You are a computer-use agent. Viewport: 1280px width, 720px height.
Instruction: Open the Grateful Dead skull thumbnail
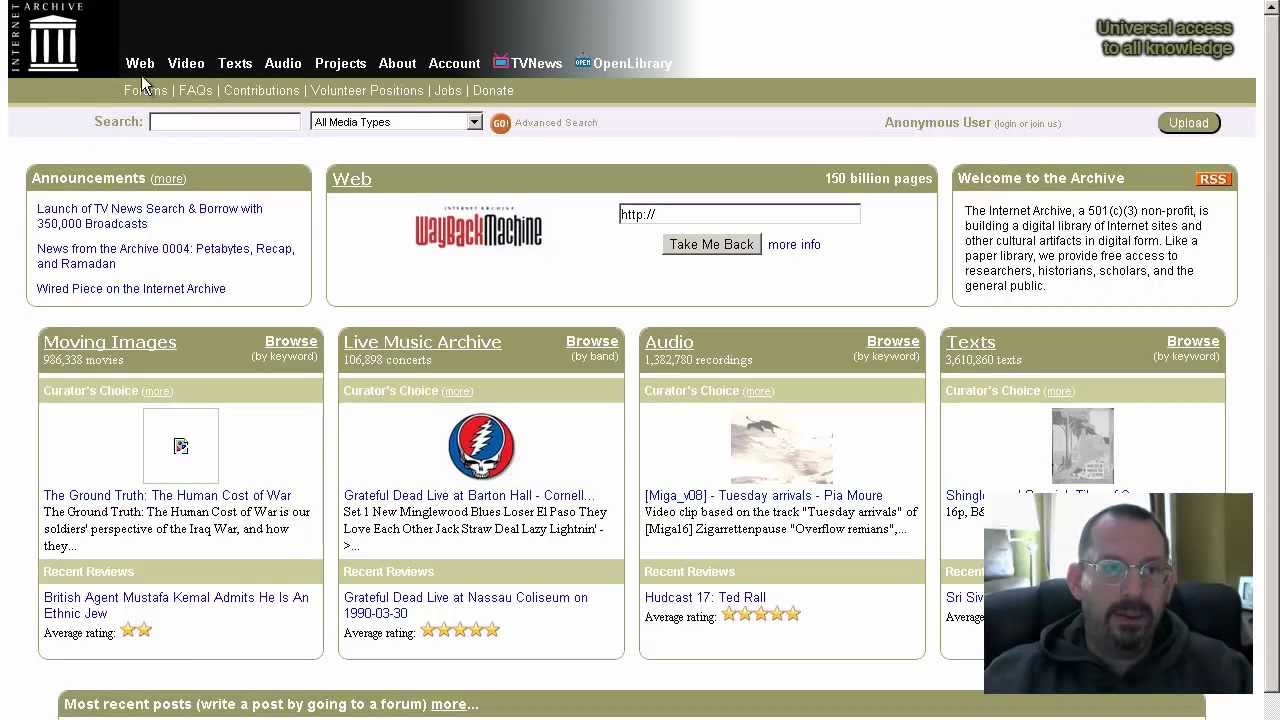click(x=481, y=446)
